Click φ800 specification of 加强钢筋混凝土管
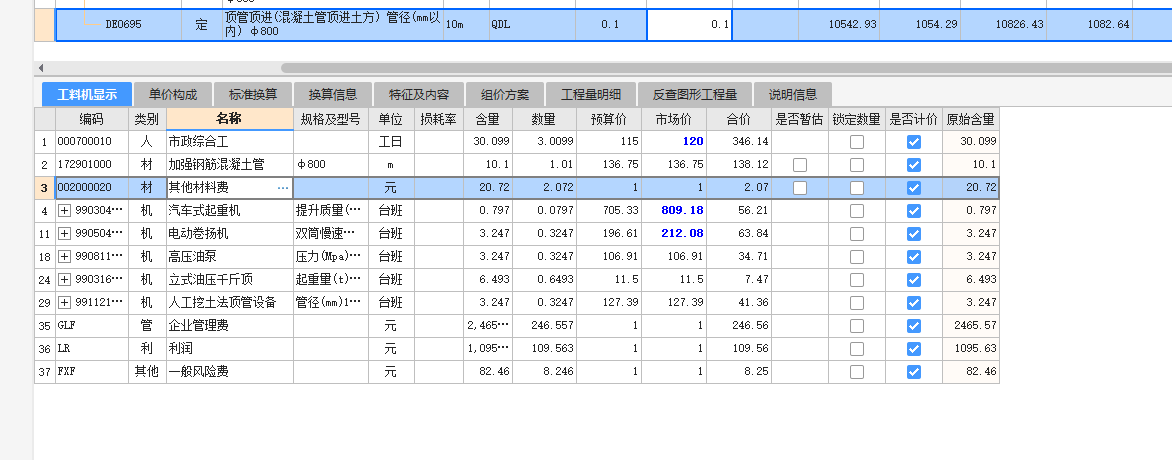 click(330, 165)
